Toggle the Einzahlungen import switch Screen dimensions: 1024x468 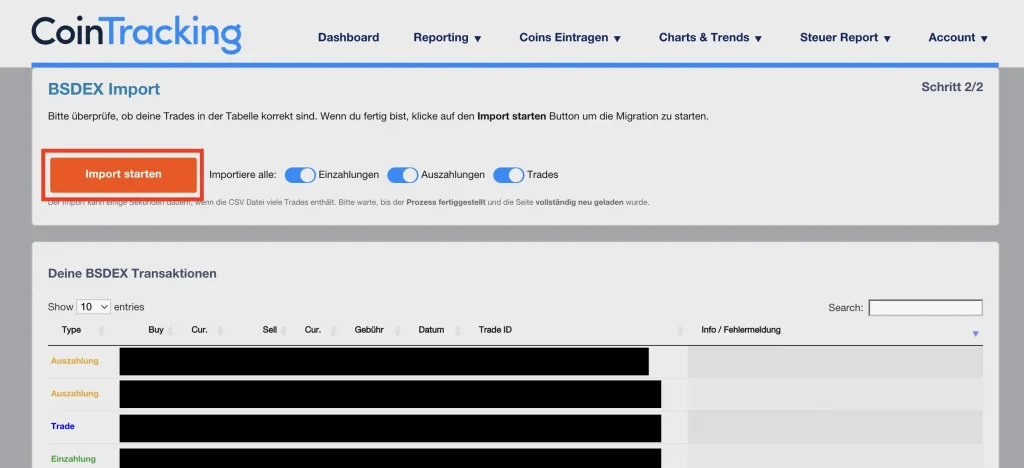click(300, 175)
